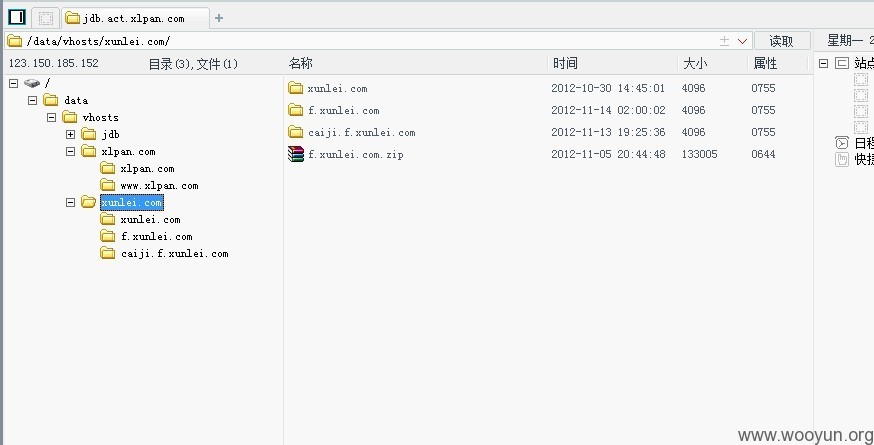Click 站点 category icon in right panel

pos(842,64)
